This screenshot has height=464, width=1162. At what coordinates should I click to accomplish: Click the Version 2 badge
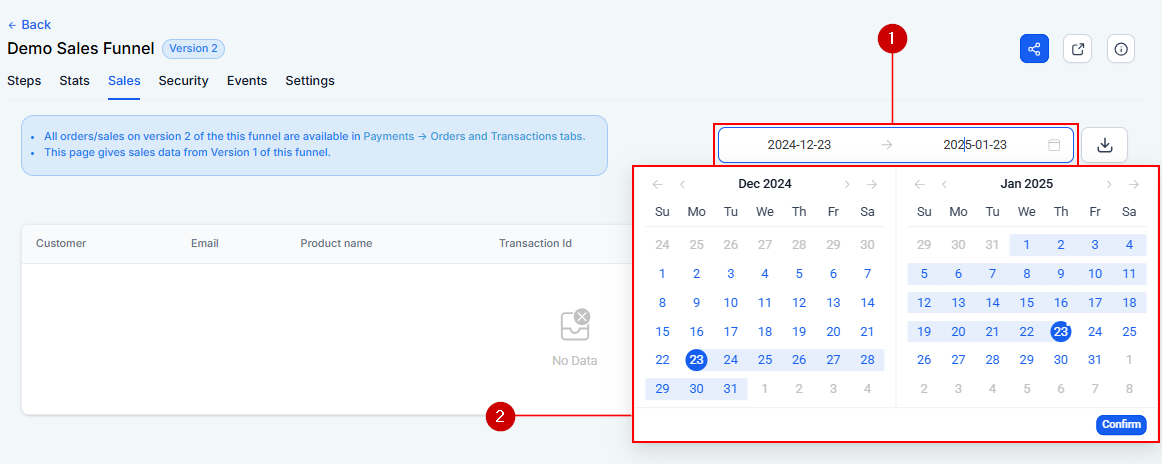coord(193,49)
